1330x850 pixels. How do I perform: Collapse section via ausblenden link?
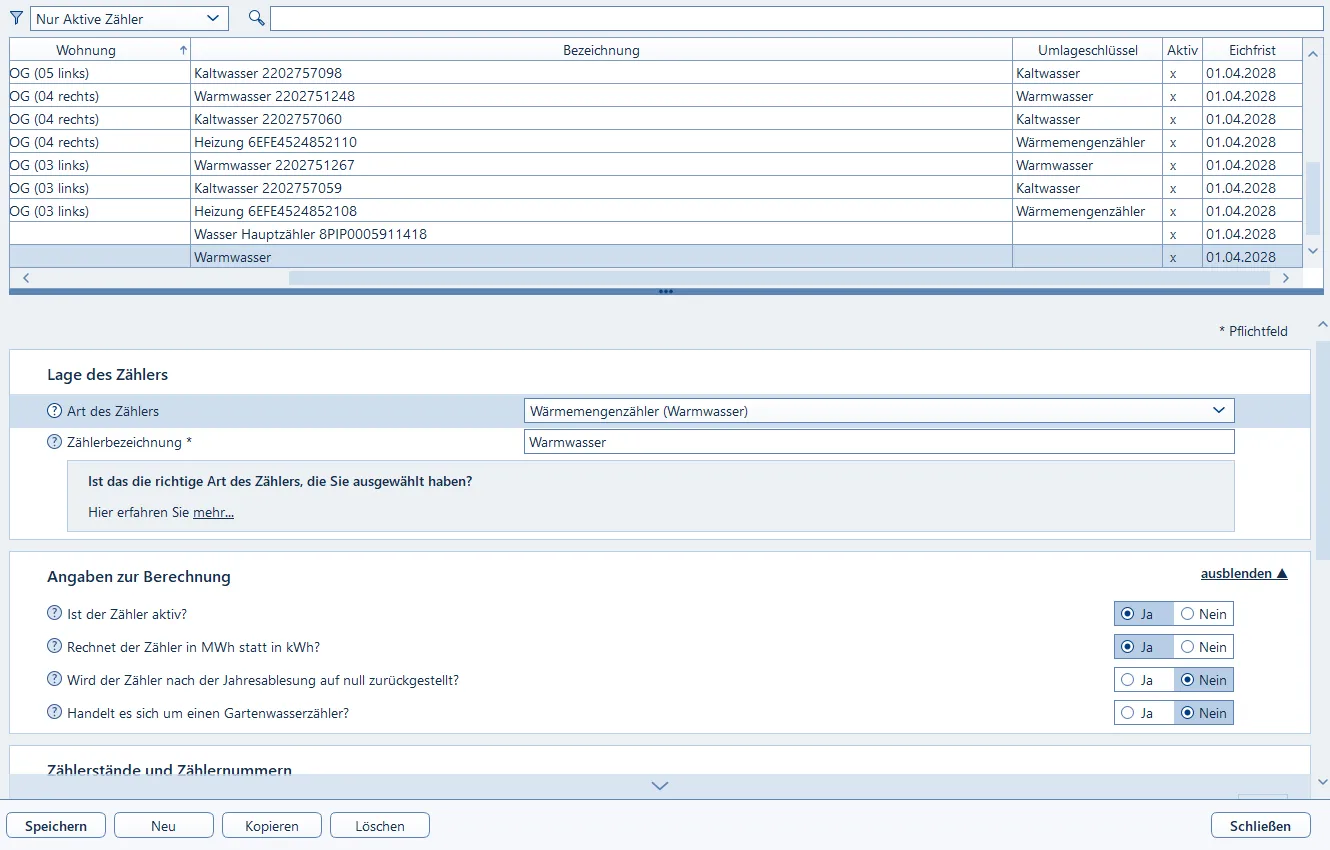pos(1243,574)
